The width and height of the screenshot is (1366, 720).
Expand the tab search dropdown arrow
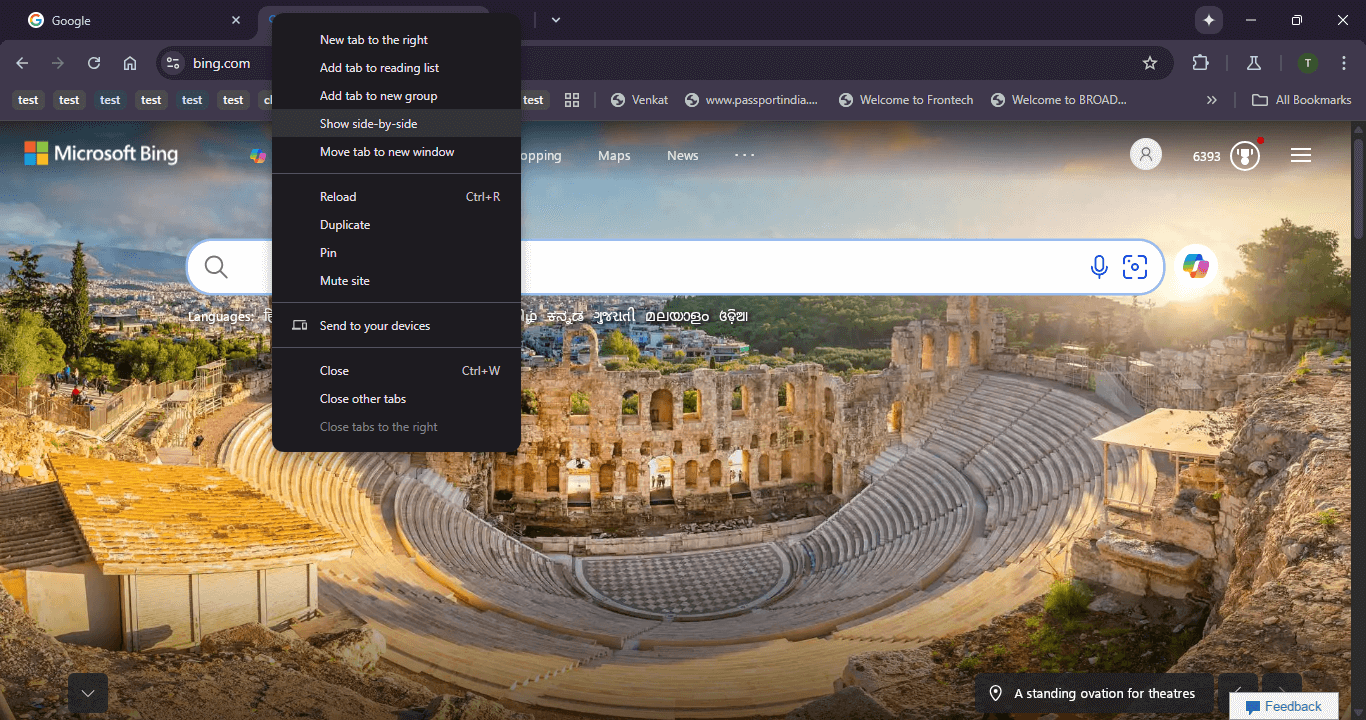556,20
